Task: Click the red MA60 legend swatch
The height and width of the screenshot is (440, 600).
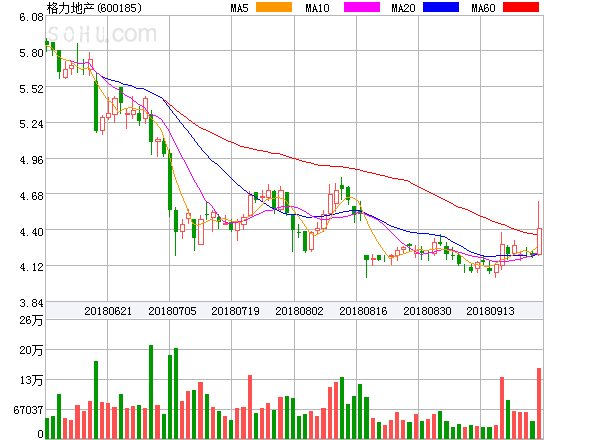Action: [521, 7]
